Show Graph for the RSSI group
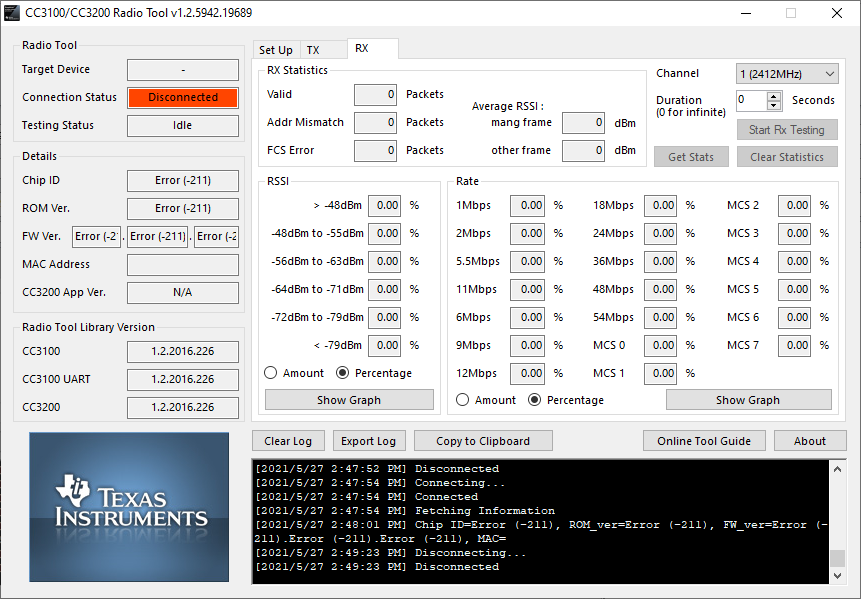Image resolution: width=861 pixels, height=599 pixels. (x=349, y=400)
